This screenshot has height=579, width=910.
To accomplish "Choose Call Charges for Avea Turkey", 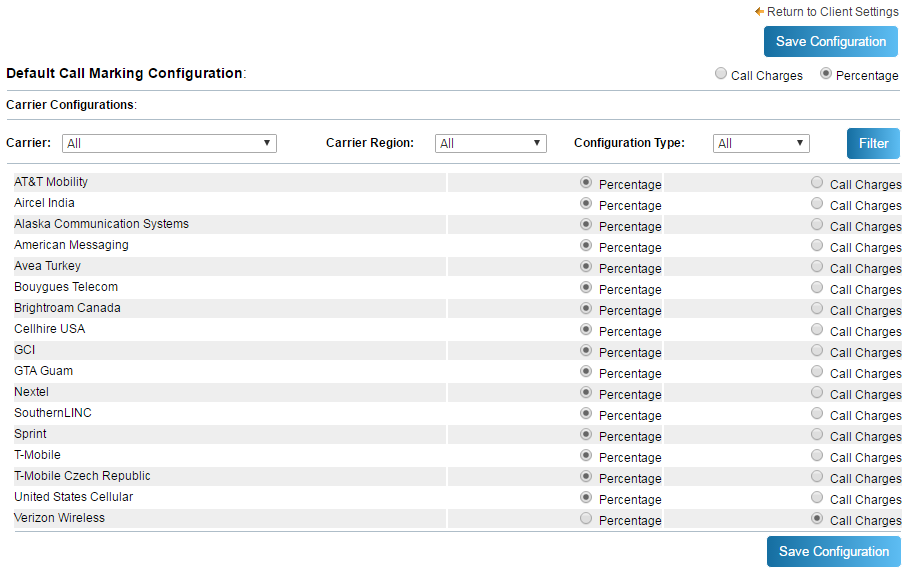I will [817, 266].
